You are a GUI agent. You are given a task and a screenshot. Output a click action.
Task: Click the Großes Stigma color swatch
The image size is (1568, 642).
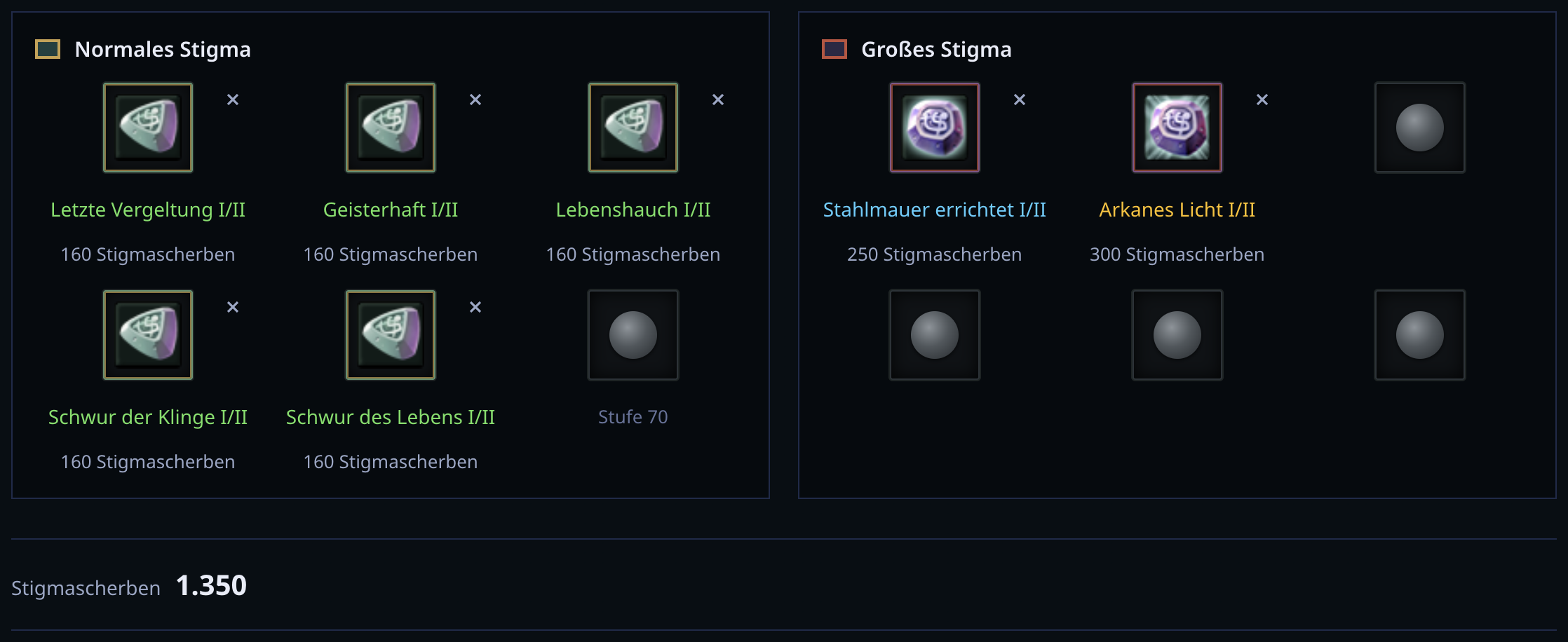[834, 49]
